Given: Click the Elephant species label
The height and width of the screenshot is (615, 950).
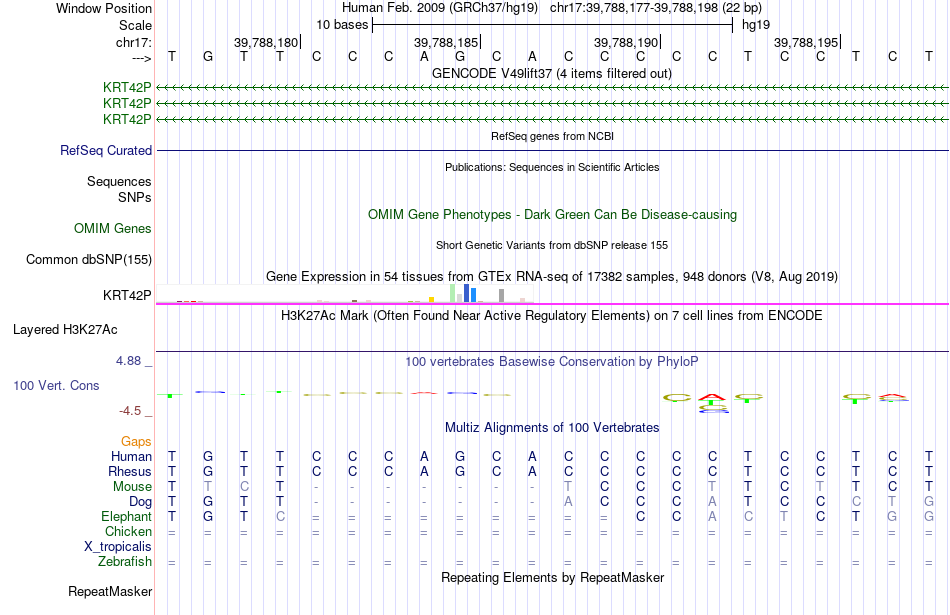Looking at the screenshot, I should [x=126, y=516].
